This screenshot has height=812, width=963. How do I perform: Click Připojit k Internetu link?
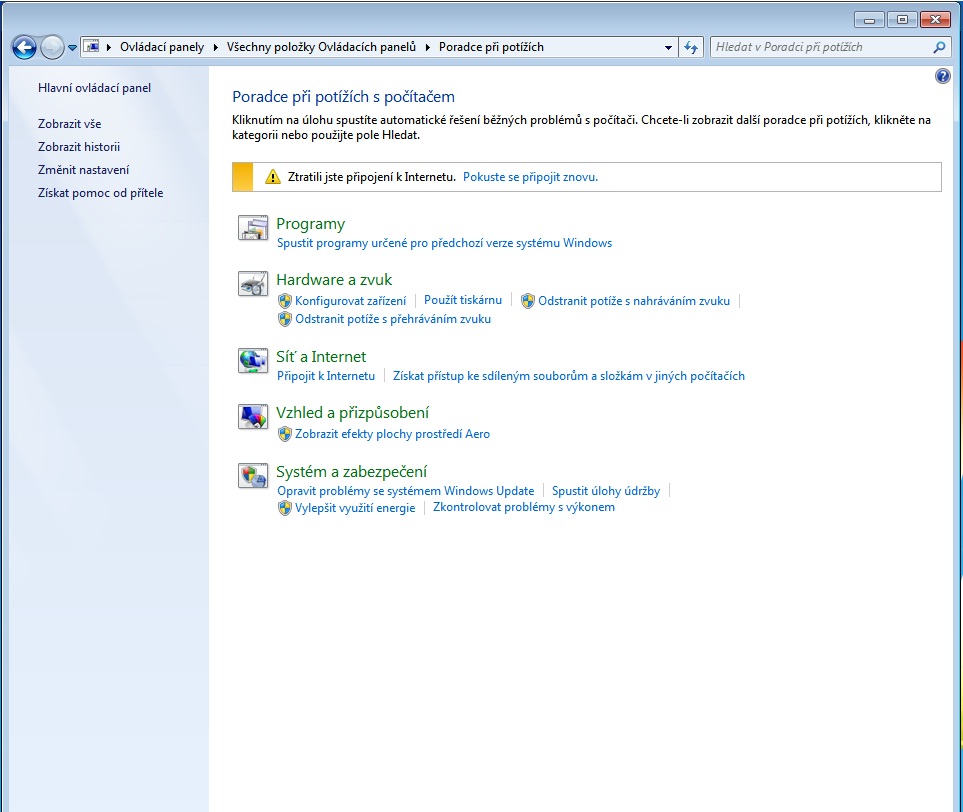click(x=326, y=376)
